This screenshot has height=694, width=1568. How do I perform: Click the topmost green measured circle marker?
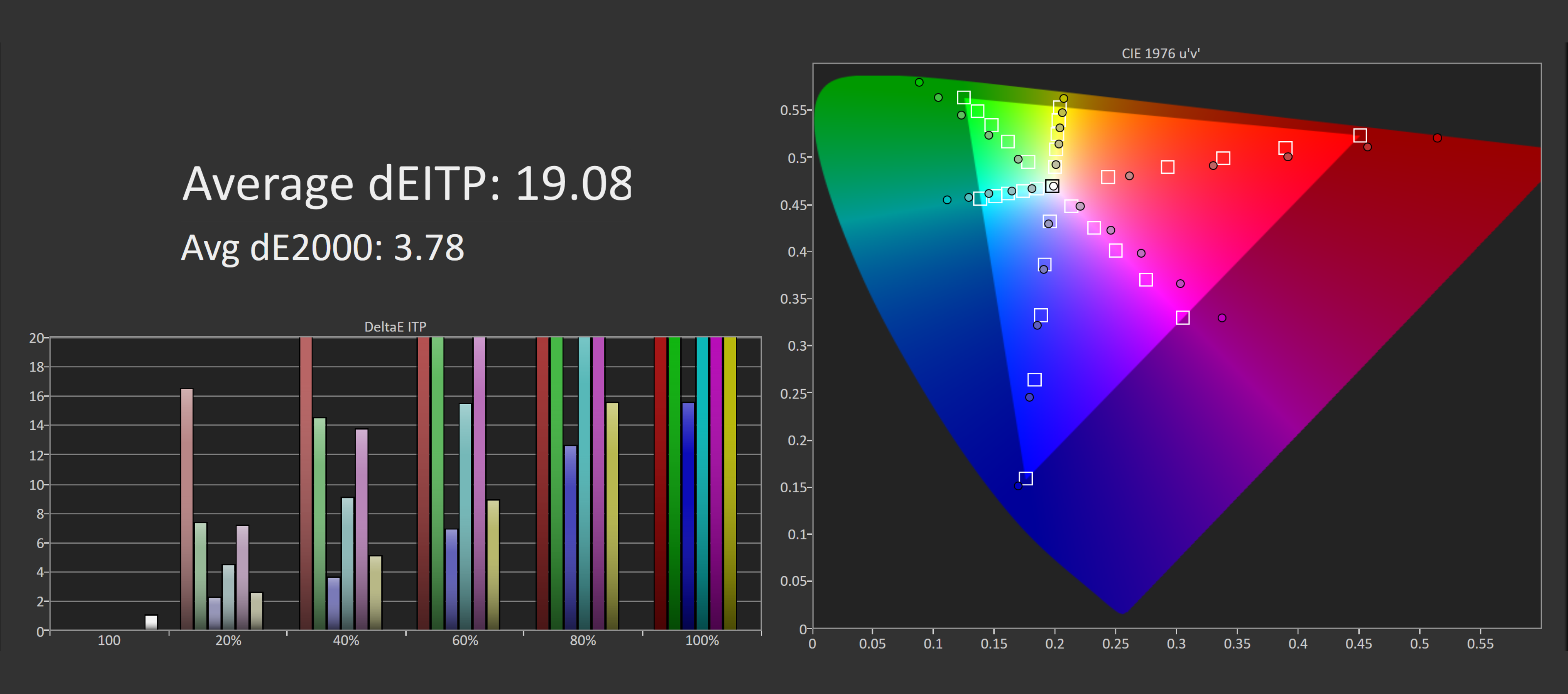click(x=919, y=82)
